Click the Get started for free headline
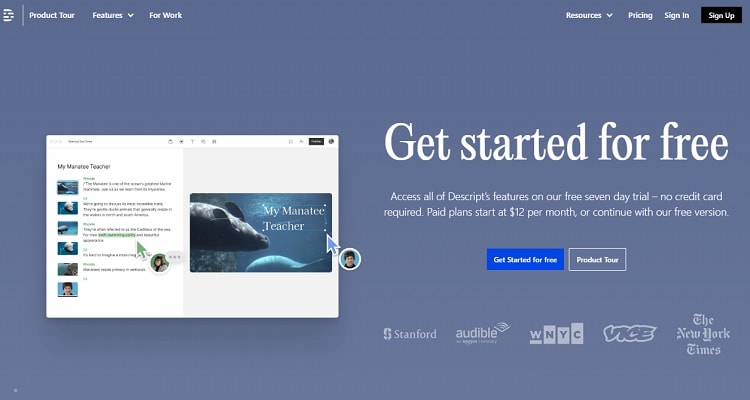This screenshot has height=400, width=750. click(x=556, y=142)
